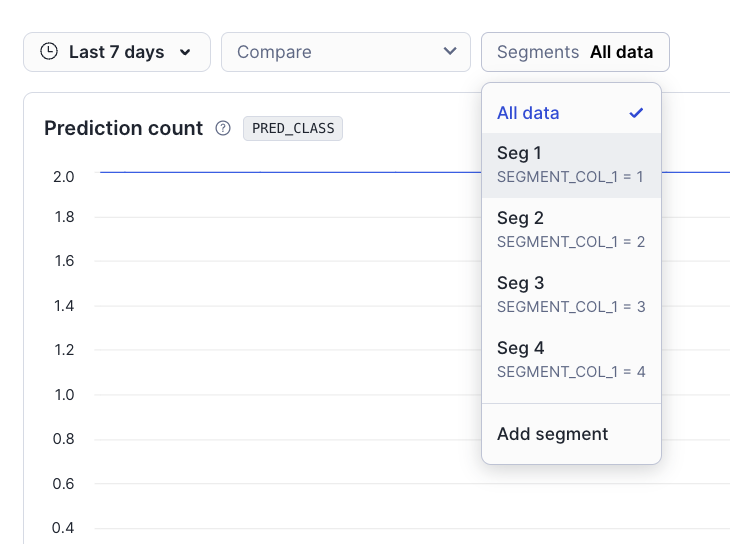Click the Prediction count chart title

[x=124, y=128]
